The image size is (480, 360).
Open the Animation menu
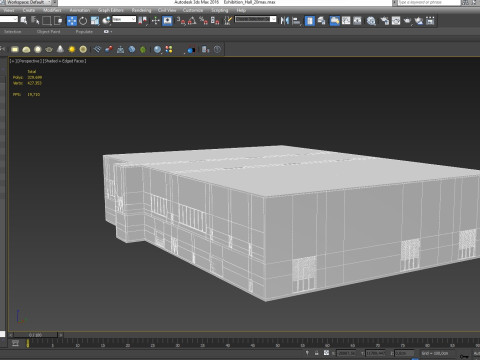point(80,10)
